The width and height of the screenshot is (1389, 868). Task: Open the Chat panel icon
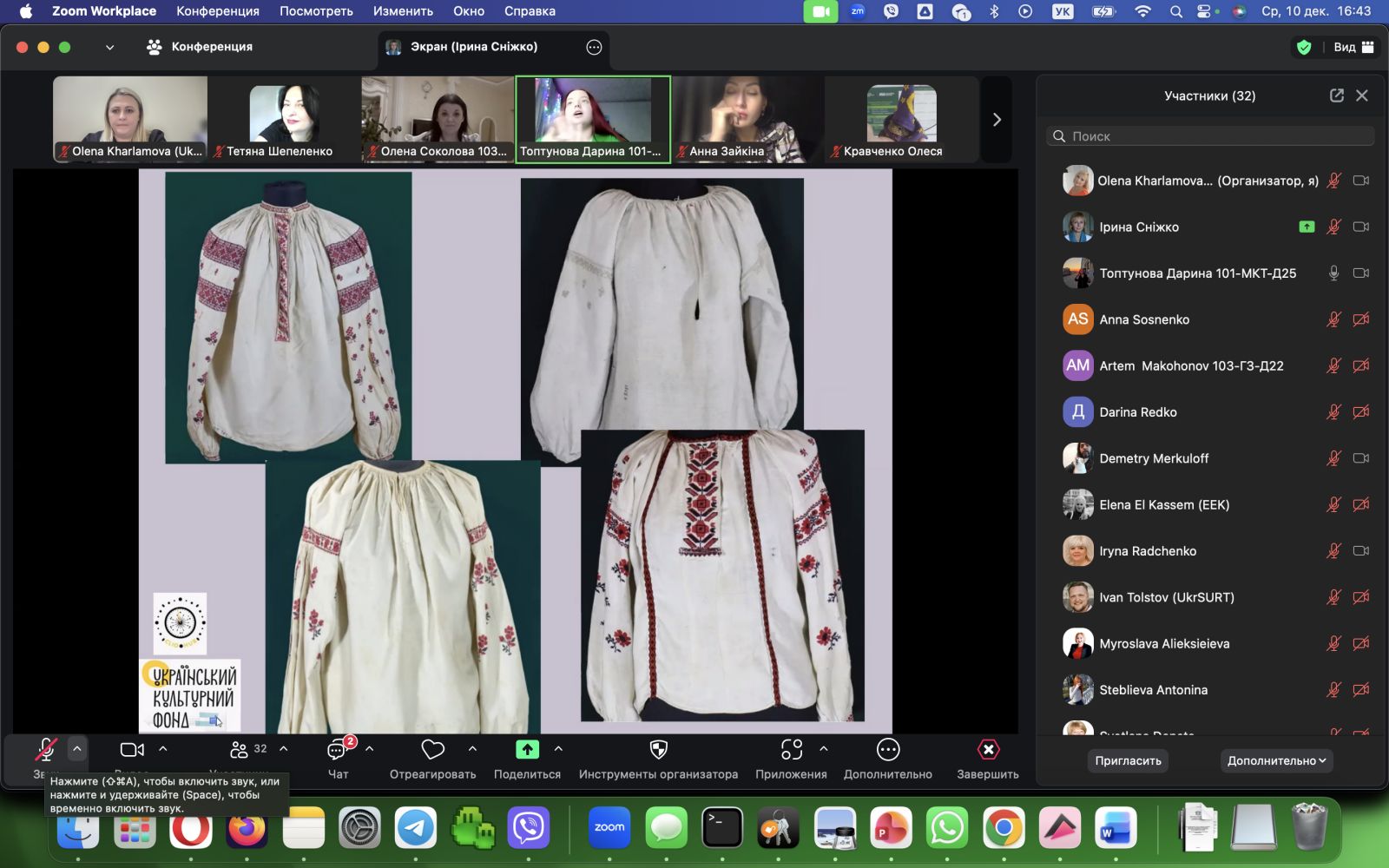pyautogui.click(x=338, y=750)
